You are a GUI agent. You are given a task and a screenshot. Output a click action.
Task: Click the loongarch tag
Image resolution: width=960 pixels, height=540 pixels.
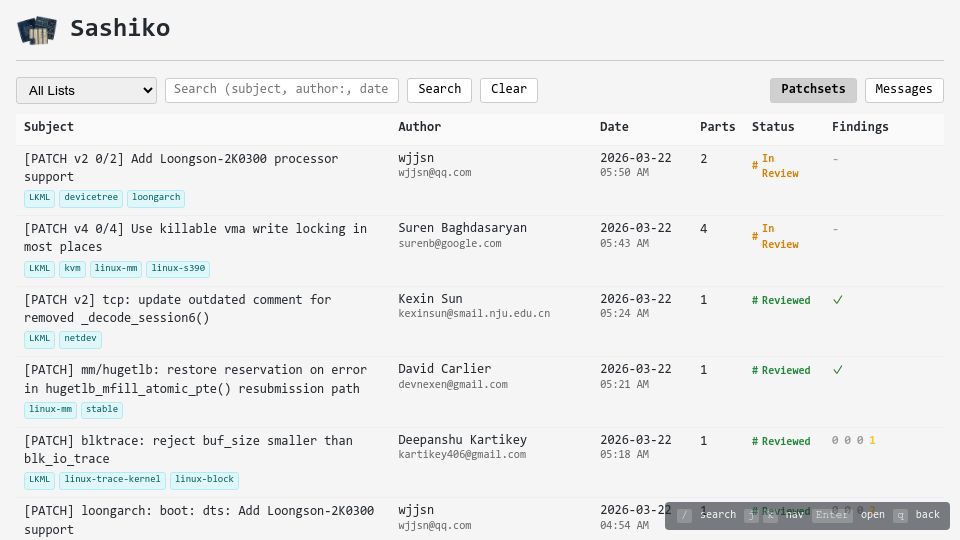(x=156, y=198)
